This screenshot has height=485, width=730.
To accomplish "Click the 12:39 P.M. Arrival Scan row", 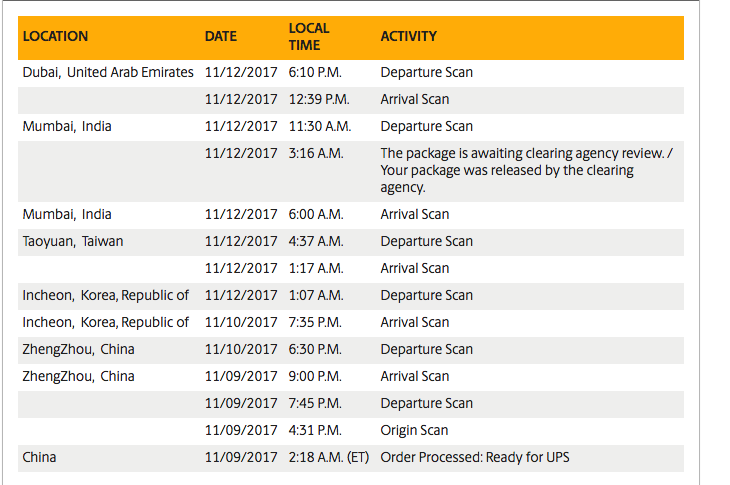I will tap(351, 100).
